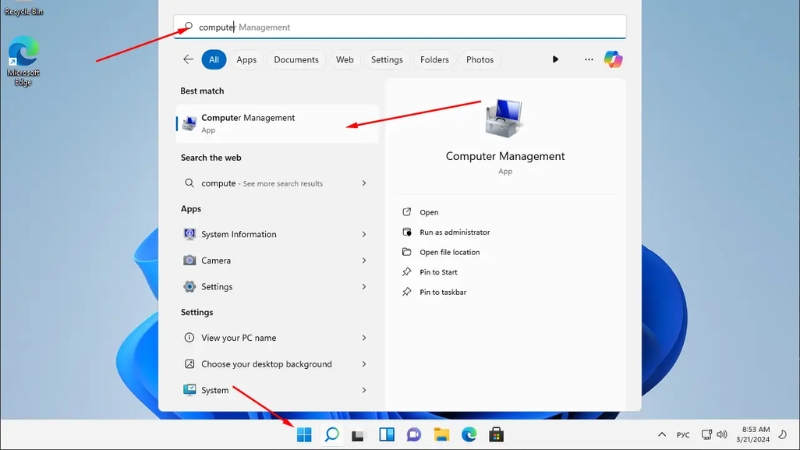This screenshot has width=800, height=450.
Task: Open Widgets panel from taskbar
Action: [x=386, y=435]
